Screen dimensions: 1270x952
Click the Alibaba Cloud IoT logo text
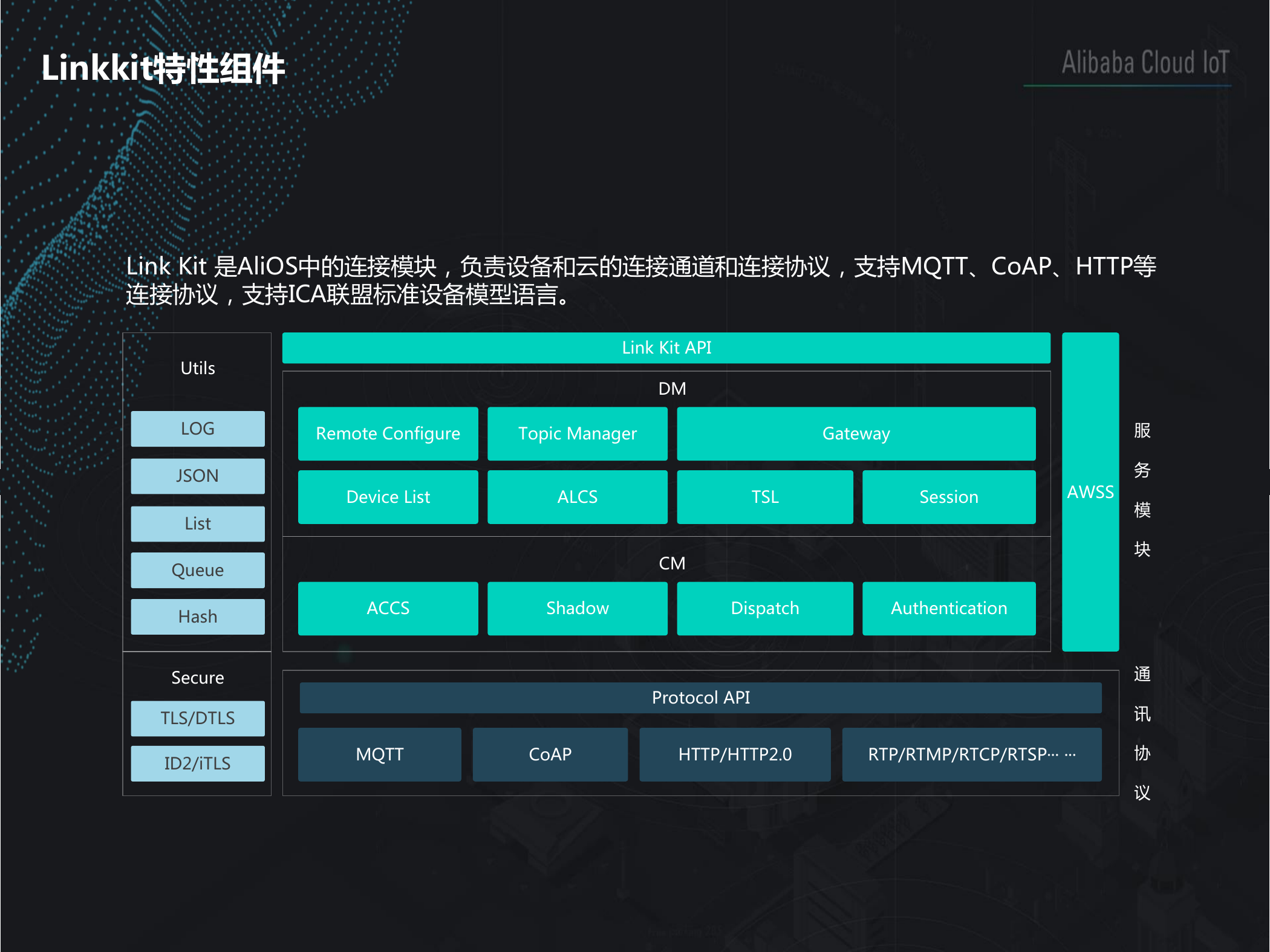click(1145, 63)
